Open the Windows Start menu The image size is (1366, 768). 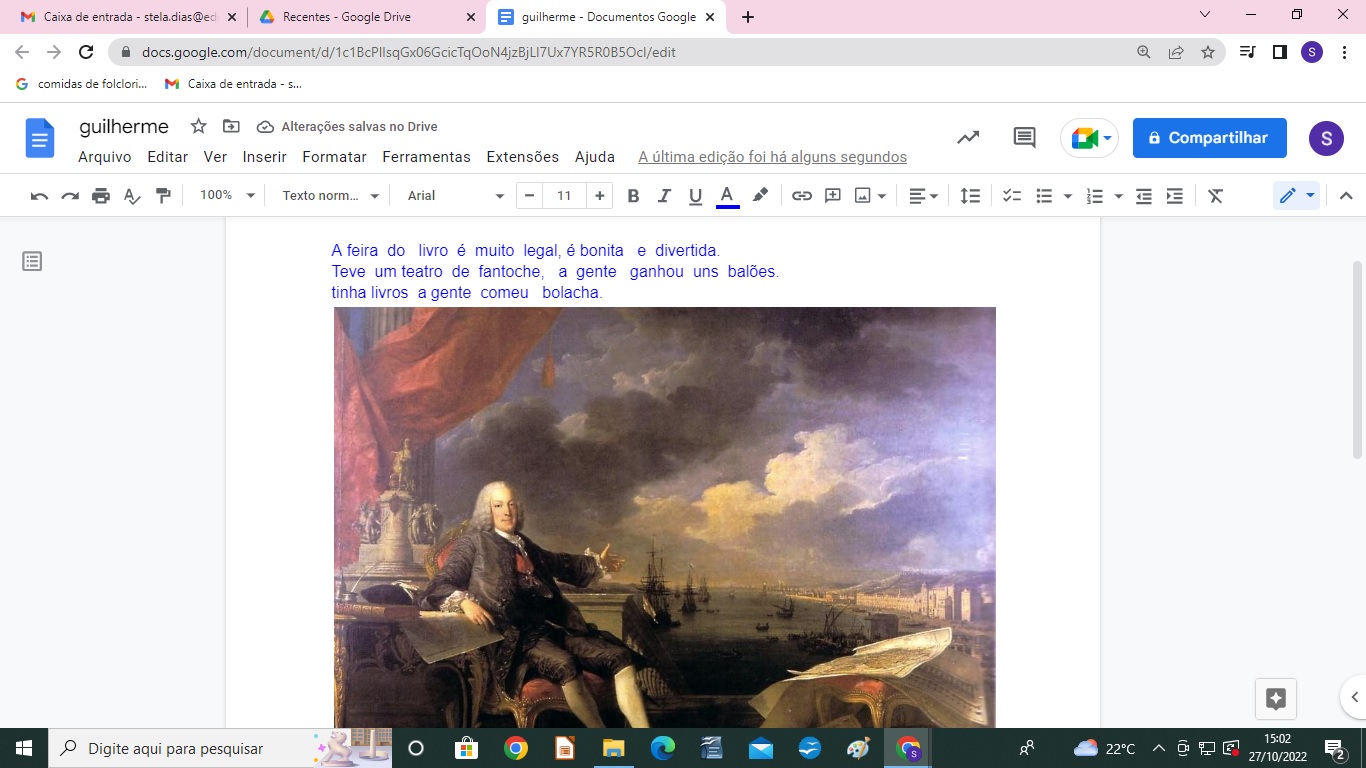point(24,748)
